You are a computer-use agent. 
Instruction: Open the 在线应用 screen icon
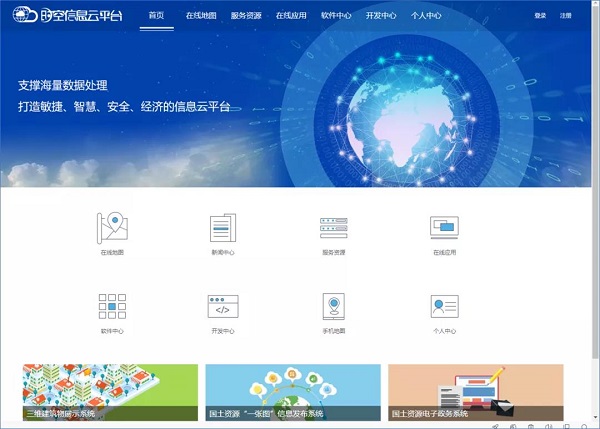coord(443,228)
